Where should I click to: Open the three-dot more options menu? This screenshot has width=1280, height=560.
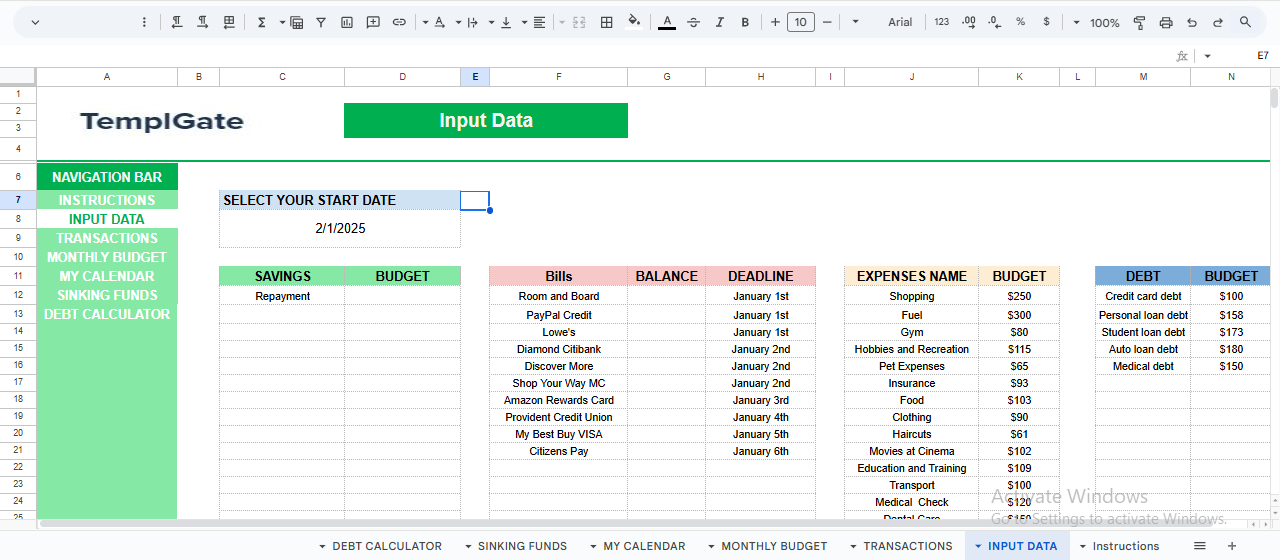[x=145, y=22]
